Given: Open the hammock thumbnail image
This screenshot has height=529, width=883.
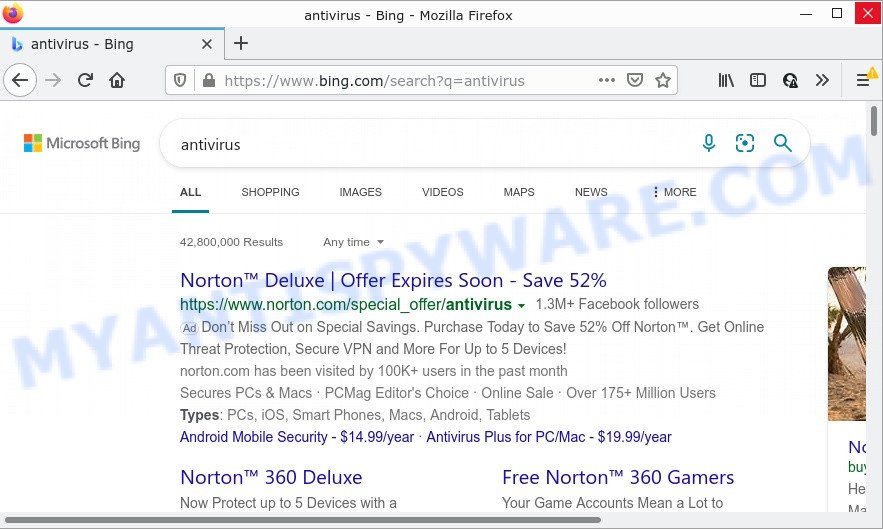Looking at the screenshot, I should [x=846, y=344].
